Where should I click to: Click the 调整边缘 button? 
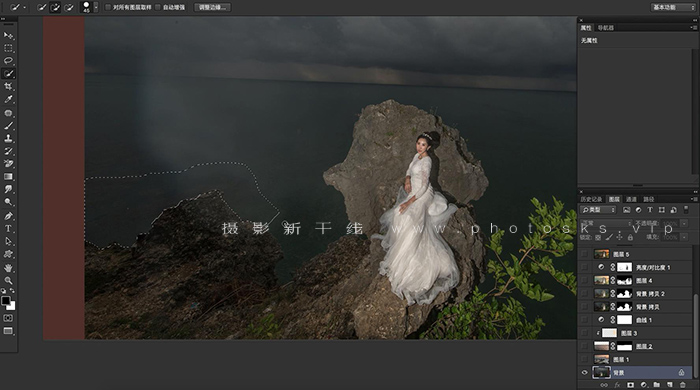click(212, 7)
